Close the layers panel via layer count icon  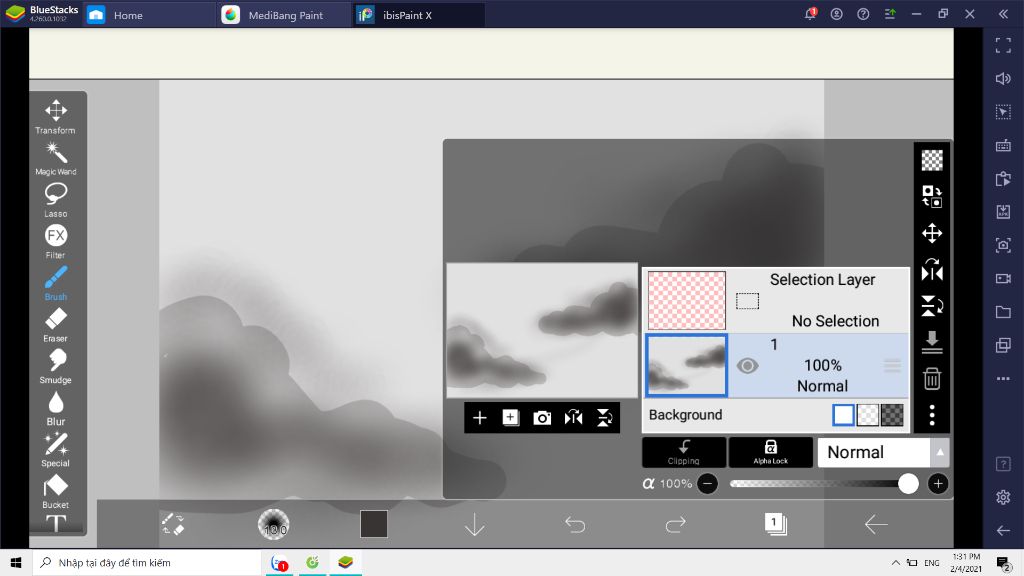(x=776, y=524)
